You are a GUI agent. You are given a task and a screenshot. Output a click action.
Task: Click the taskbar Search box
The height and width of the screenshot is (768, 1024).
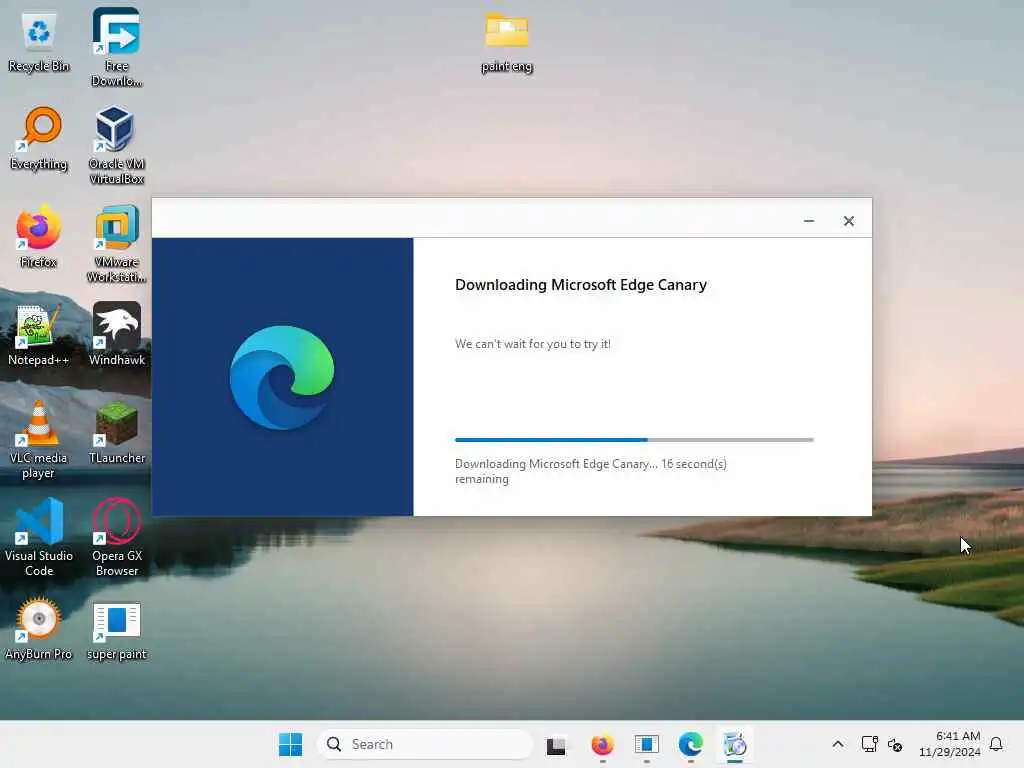pos(425,744)
